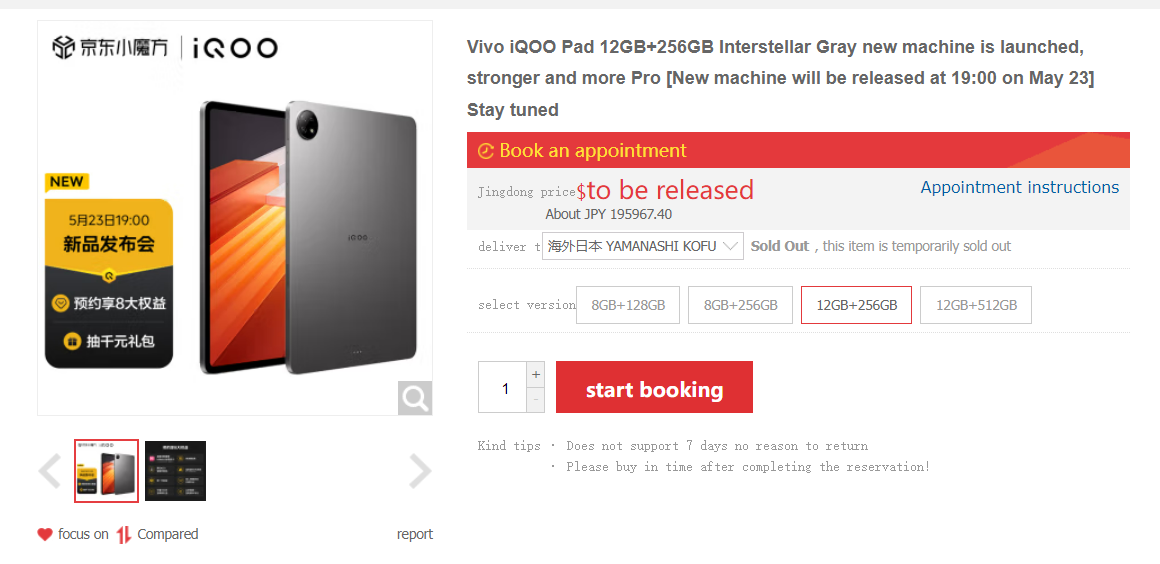Increase quantity with the plus button

(x=536, y=375)
